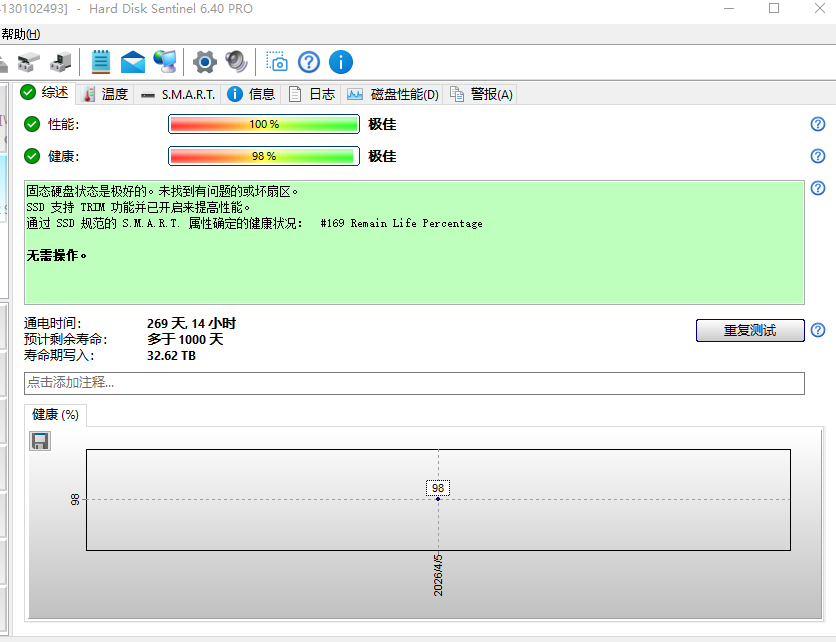
Task: Open the 磁盘性能(D) tab
Action: click(x=394, y=94)
